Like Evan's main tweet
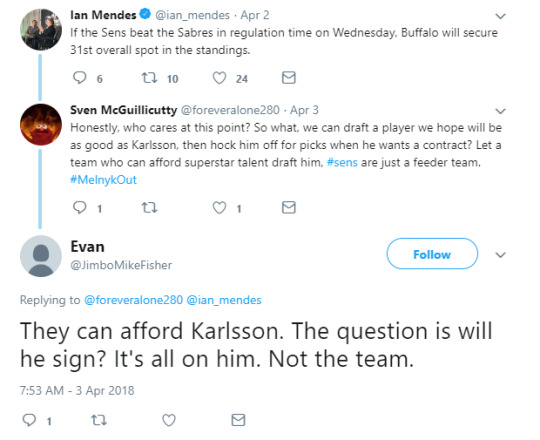Screen dimensions: 540x440 tap(169, 420)
